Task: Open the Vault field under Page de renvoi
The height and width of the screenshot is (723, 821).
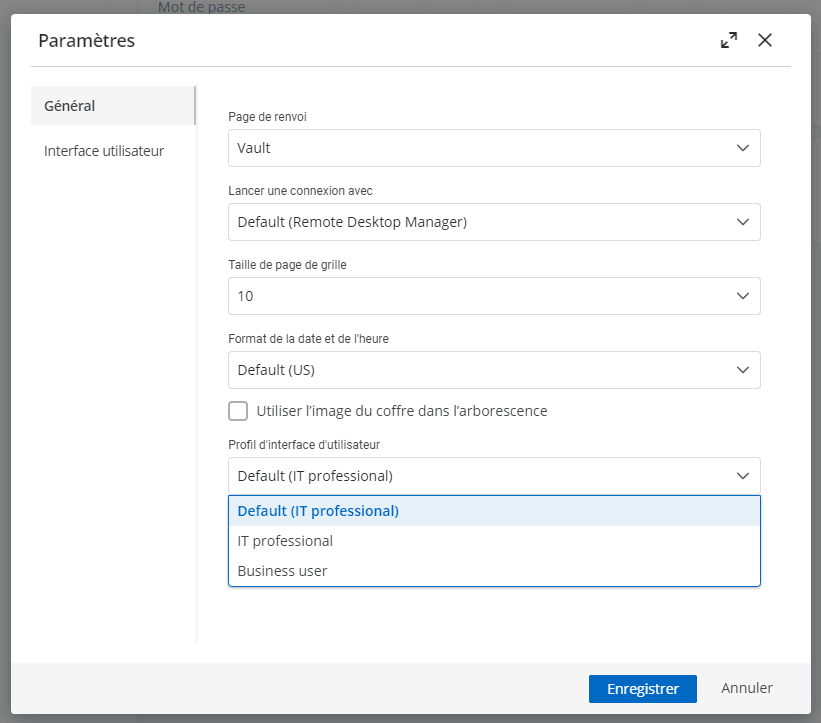Action: (x=480, y=148)
